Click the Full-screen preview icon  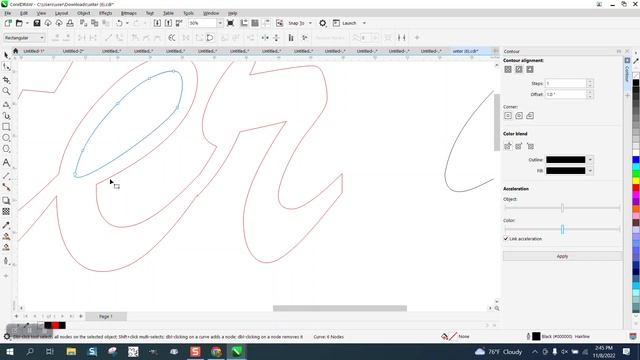pyautogui.click(x=230, y=23)
